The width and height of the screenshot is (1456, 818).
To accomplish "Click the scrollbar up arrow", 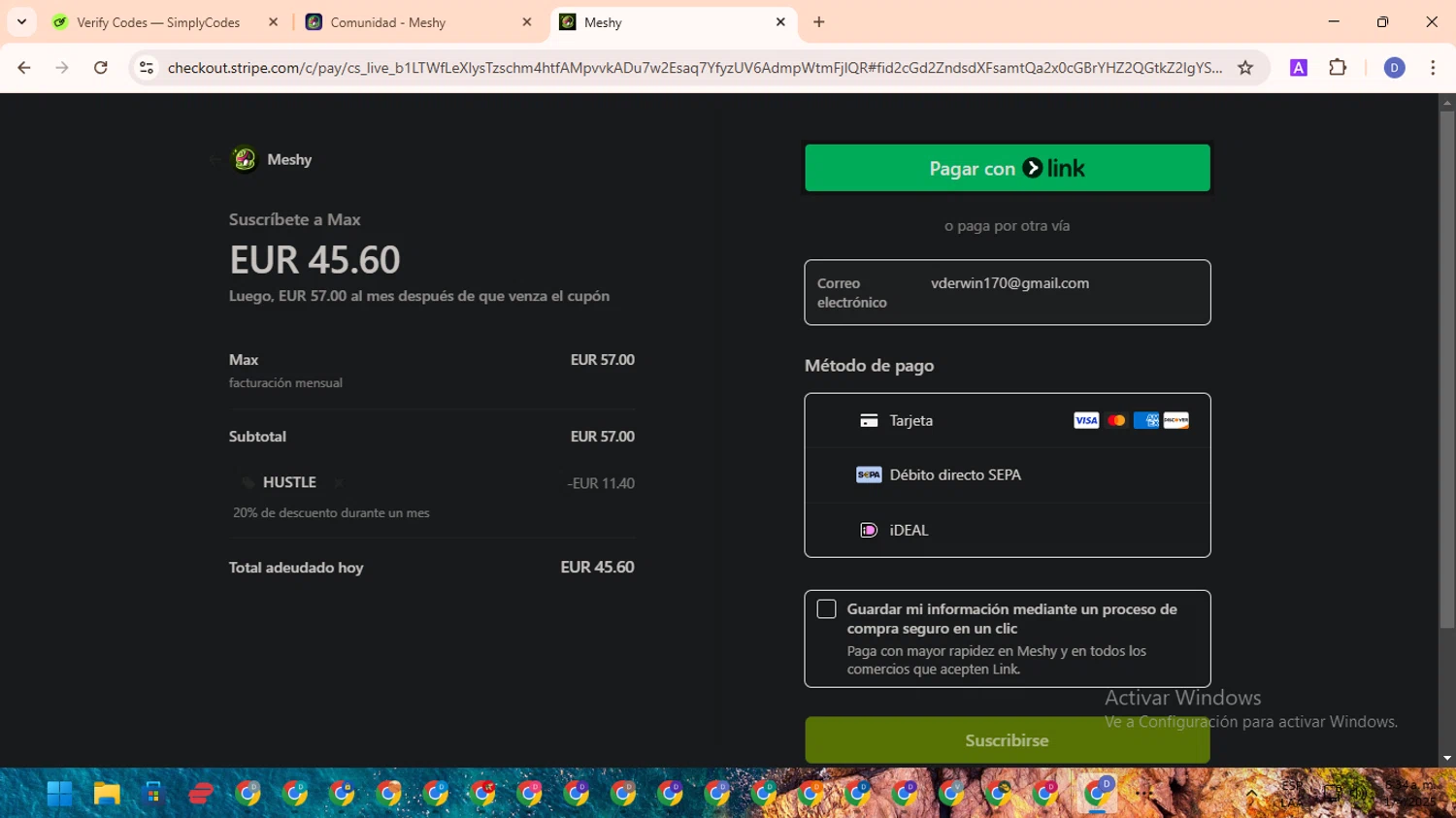I will pos(1447,102).
